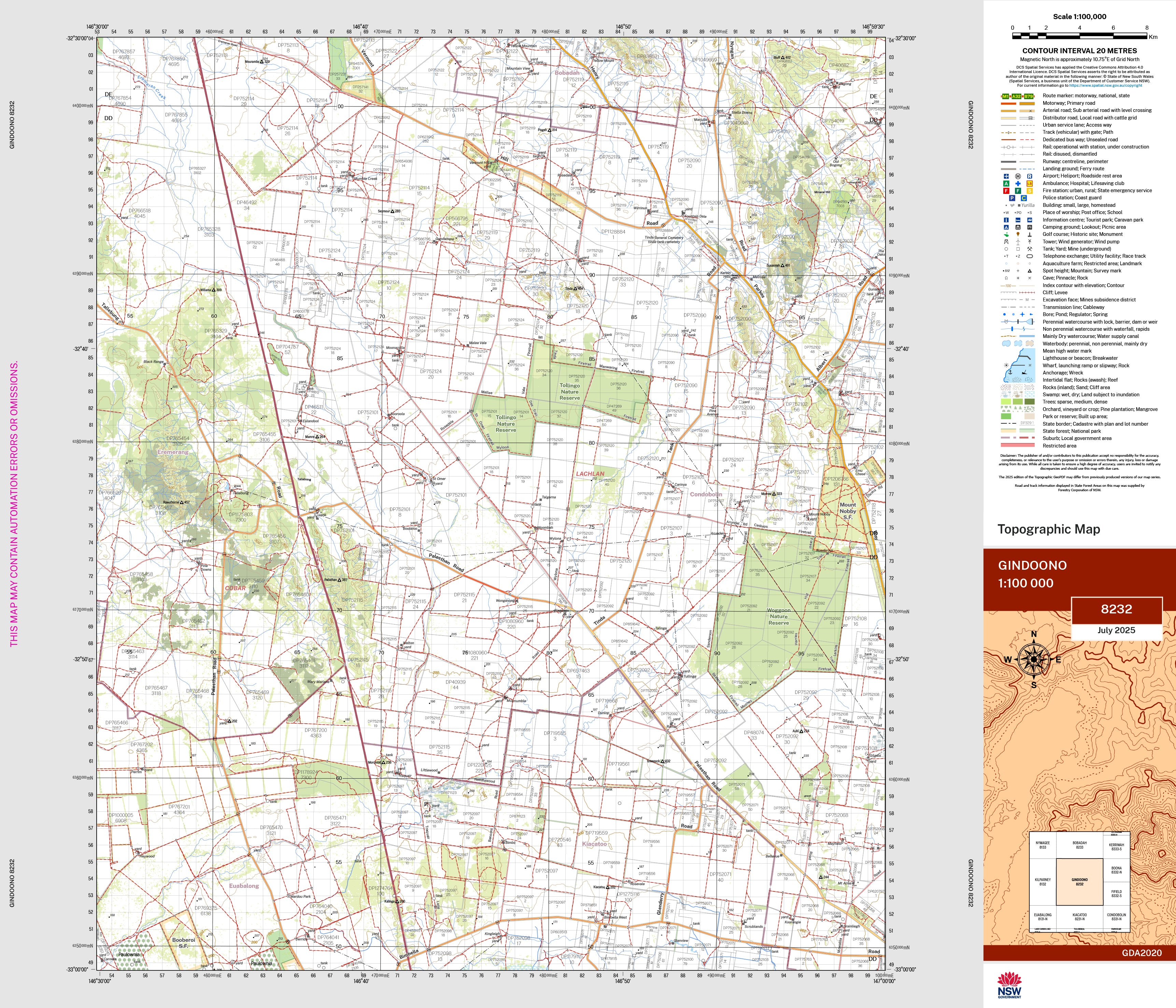Click the underground Mine crossed-hammers symbol

[x=1030, y=249]
